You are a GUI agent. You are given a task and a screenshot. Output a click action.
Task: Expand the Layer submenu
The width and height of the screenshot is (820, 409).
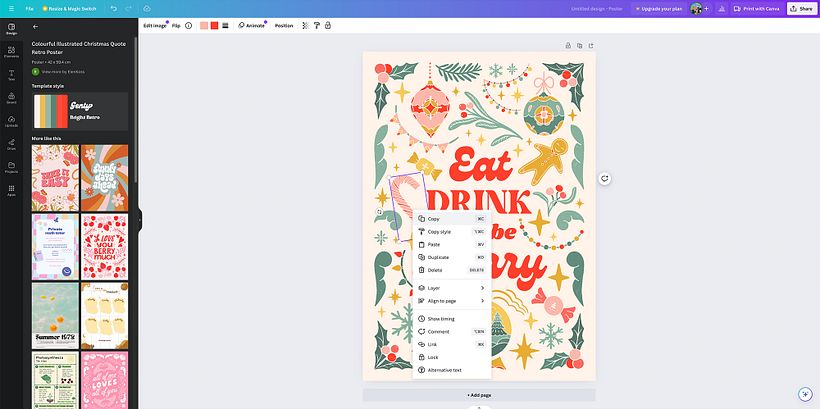(x=452, y=288)
